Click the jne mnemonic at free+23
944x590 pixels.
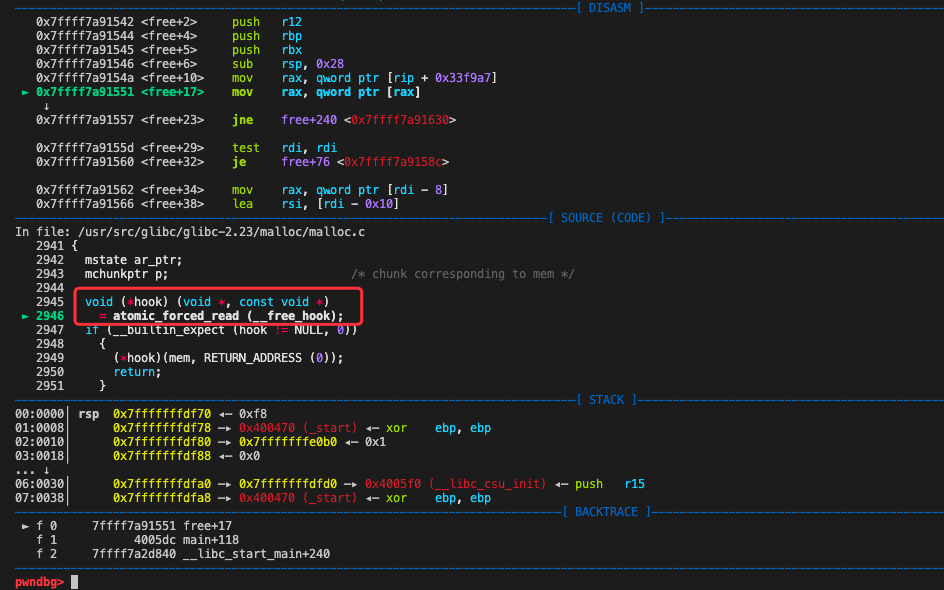[x=243, y=120]
